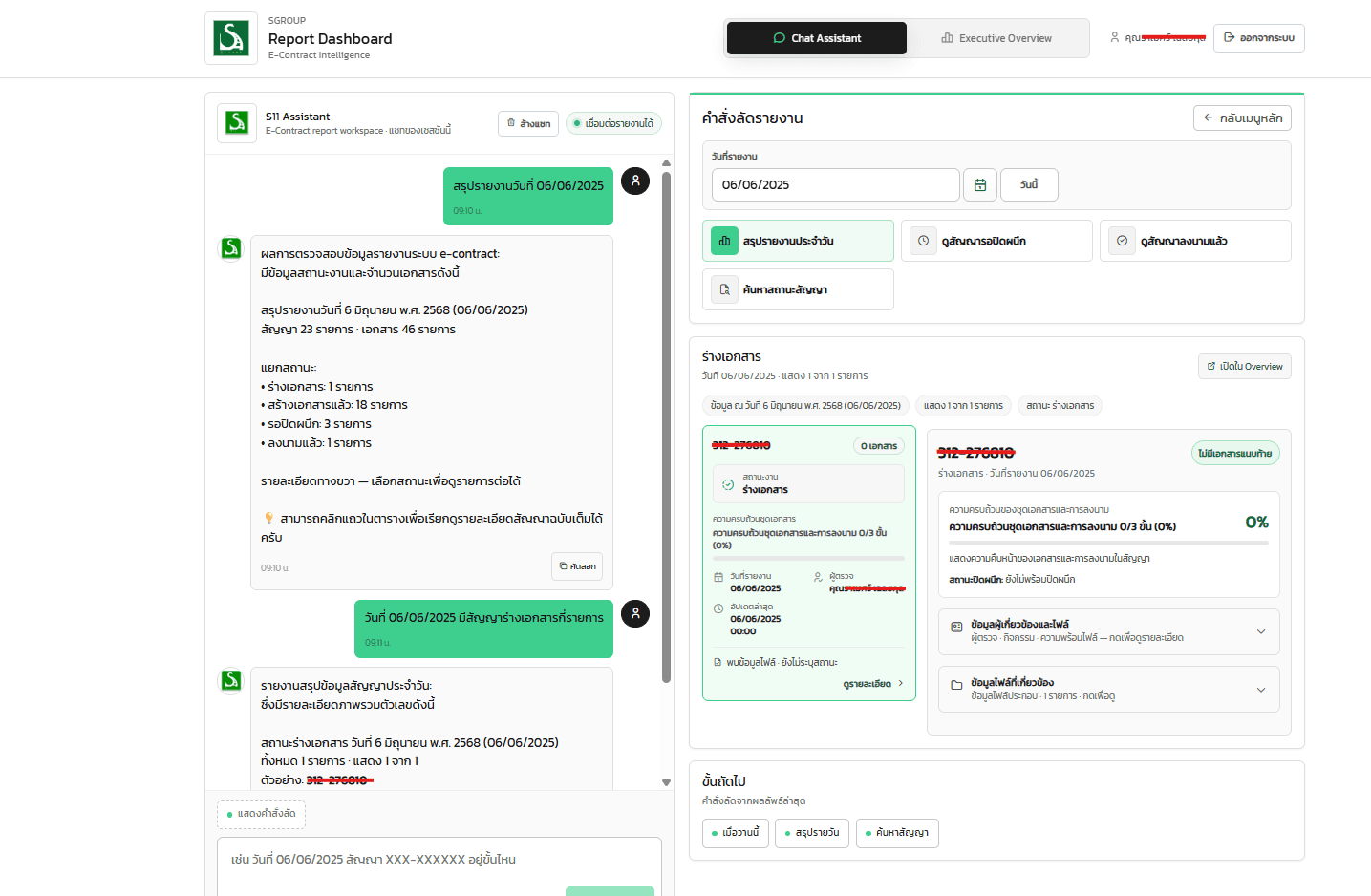Clear the chat with the ล้างแชท button

click(528, 123)
